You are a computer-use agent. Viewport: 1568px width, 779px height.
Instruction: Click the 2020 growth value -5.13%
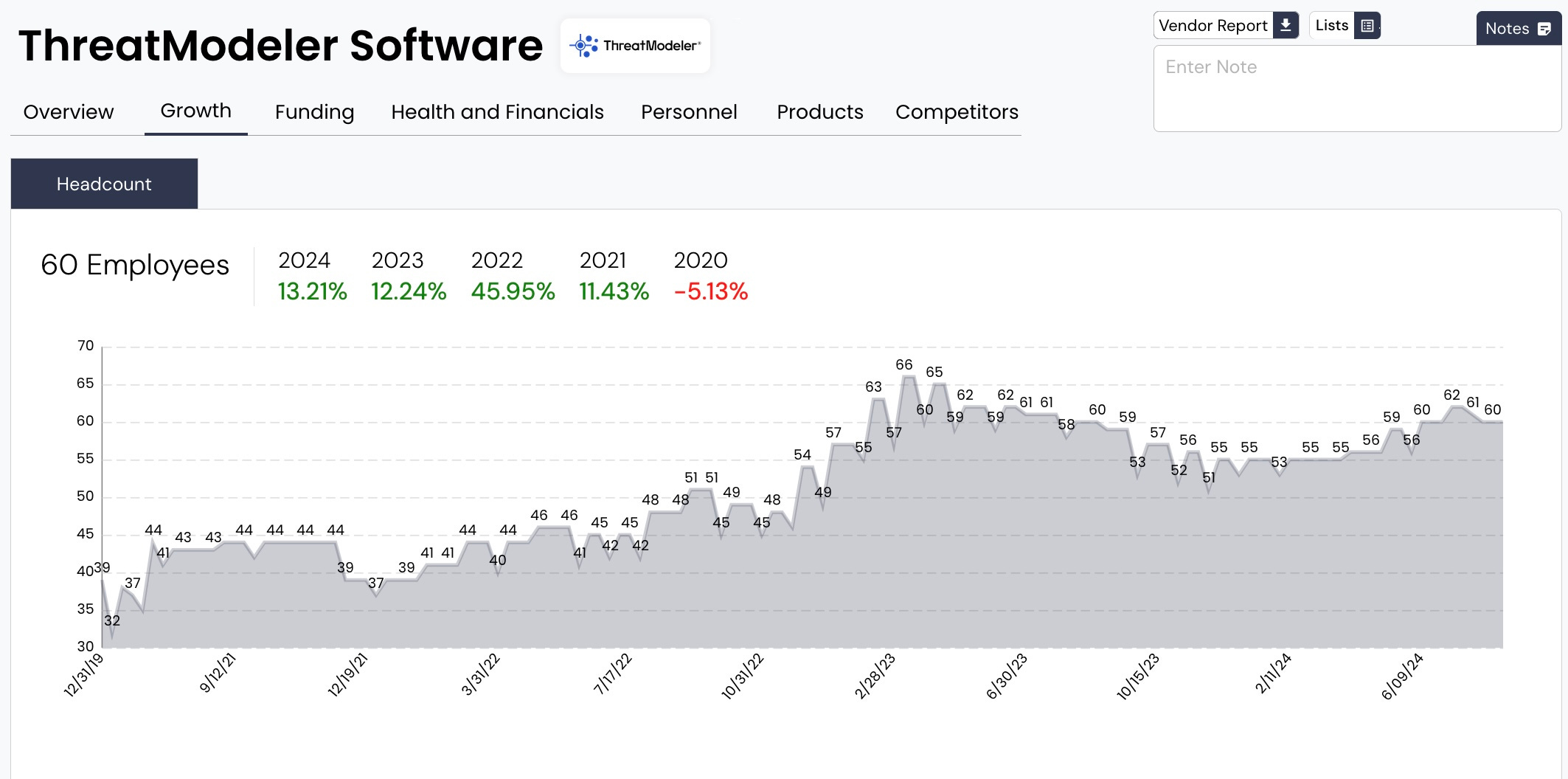[711, 291]
